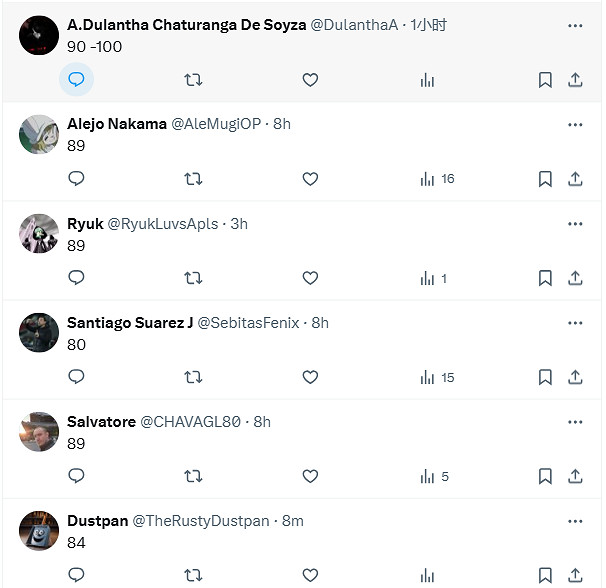This screenshot has width=606, height=588.
Task: Reply to Salvatore's tweet
Action: [76, 476]
